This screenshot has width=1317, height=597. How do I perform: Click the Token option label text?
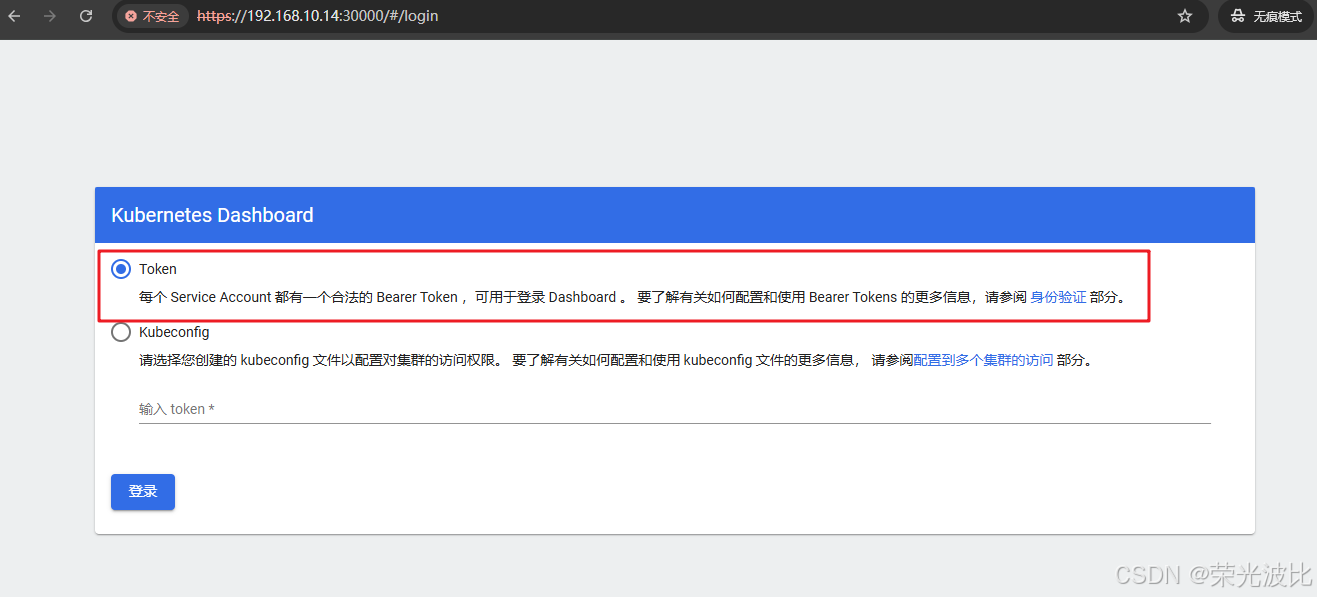coord(158,269)
